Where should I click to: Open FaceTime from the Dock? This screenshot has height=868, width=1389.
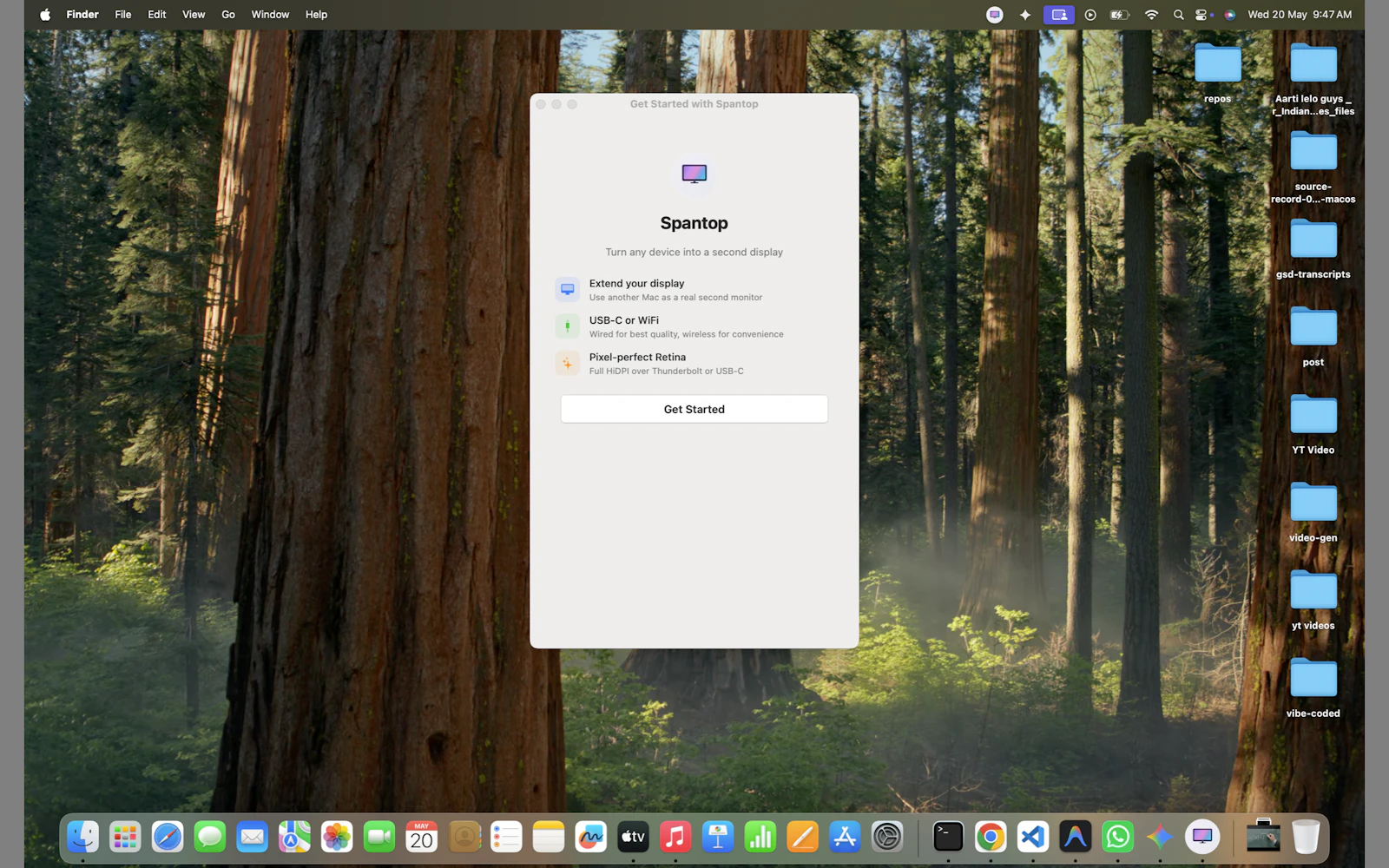[379, 837]
